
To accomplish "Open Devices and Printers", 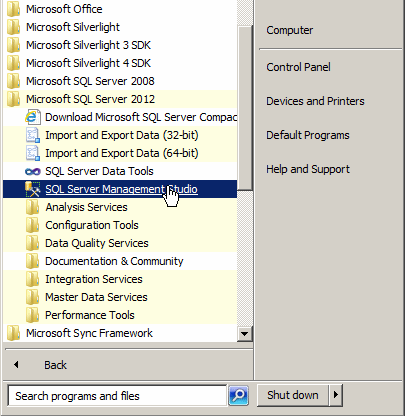I will (x=315, y=101).
